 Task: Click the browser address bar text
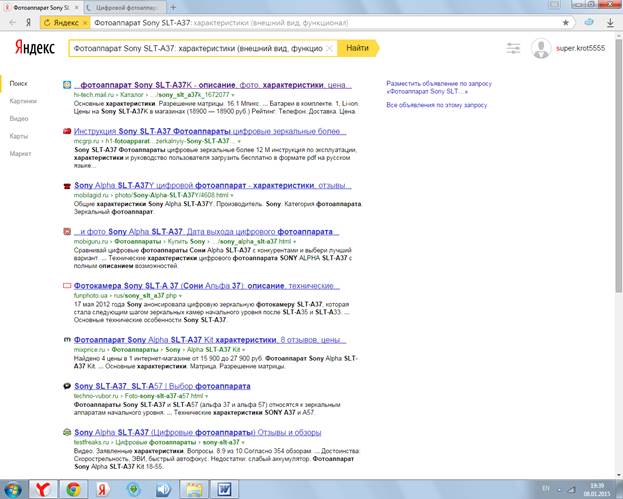[221, 23]
